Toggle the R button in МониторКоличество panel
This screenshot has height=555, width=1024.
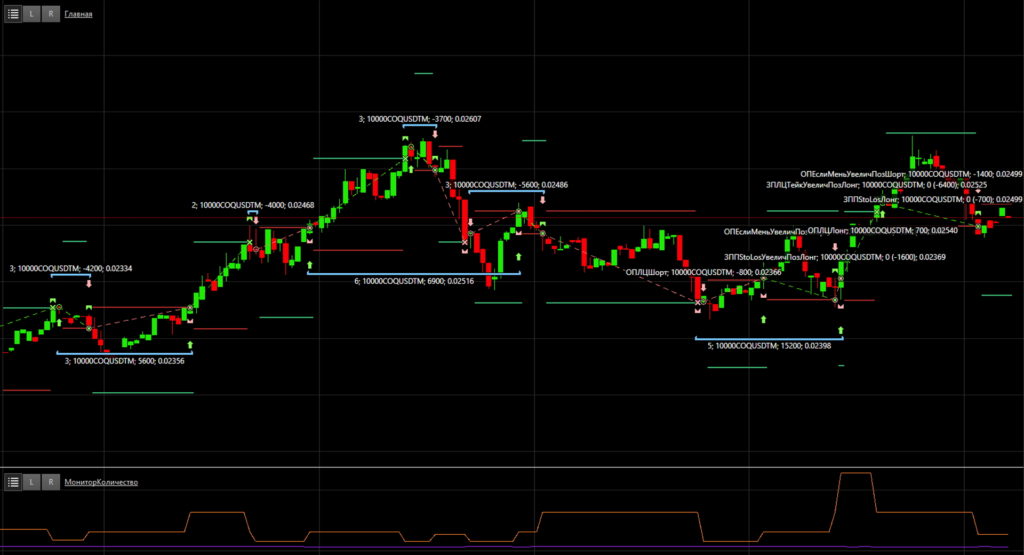[50, 482]
